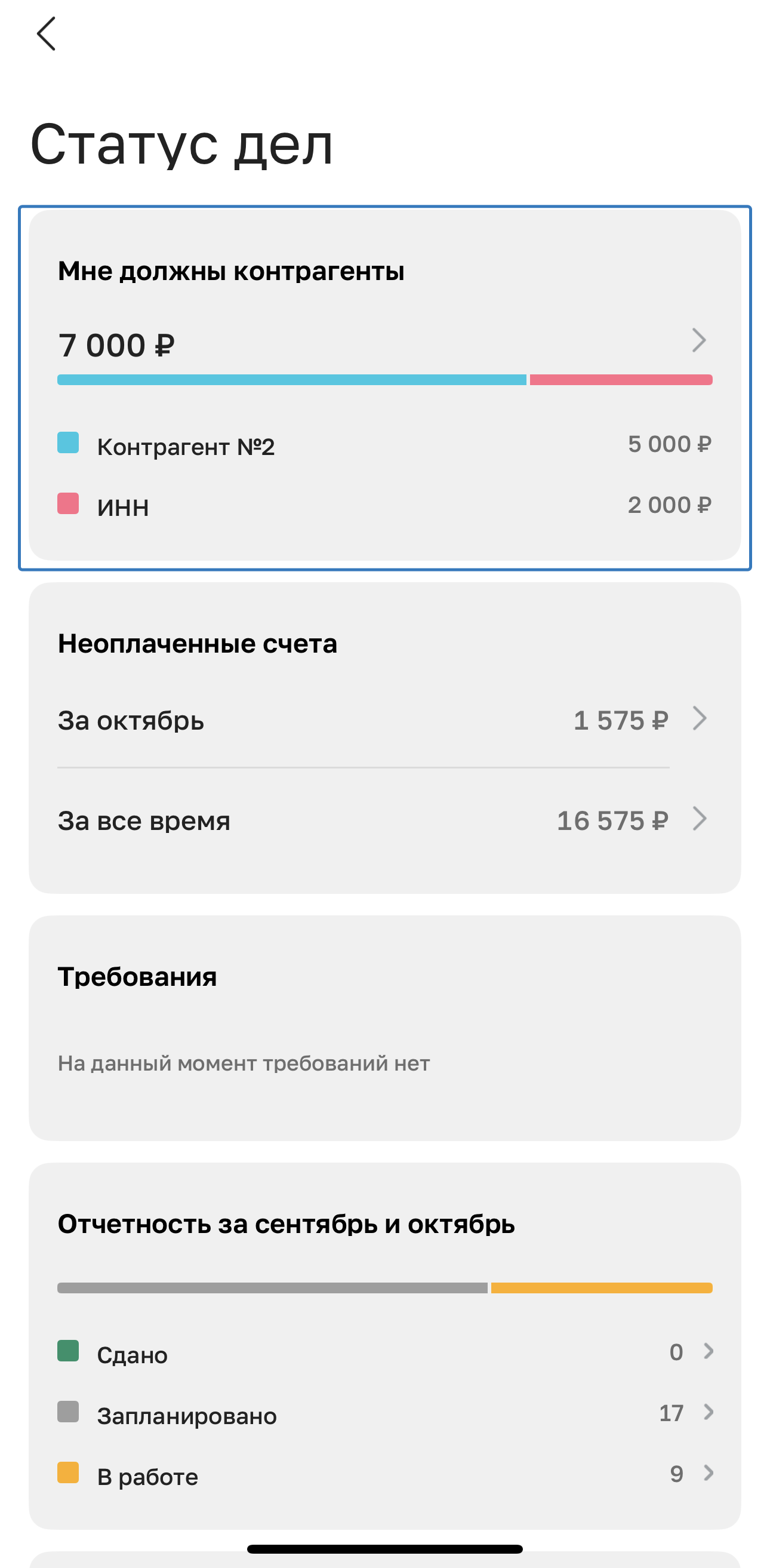Open В работе reports chevron
Screen dimensions: 770x1568
coord(709,1473)
